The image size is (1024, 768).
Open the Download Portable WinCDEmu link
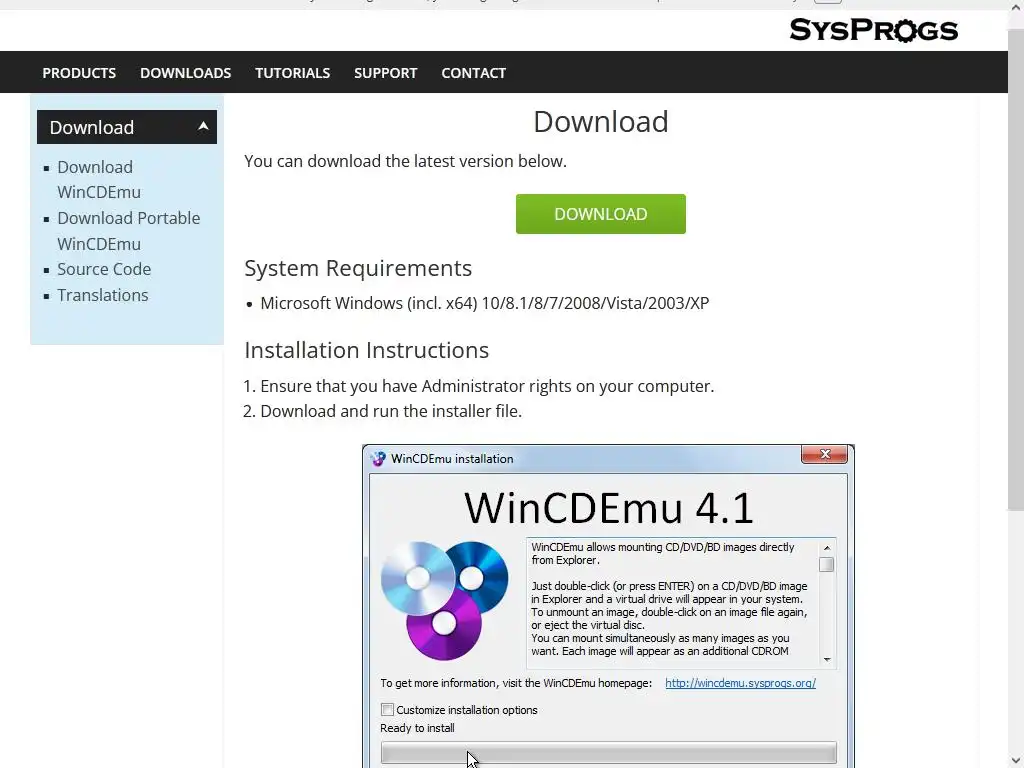pyautogui.click(x=129, y=231)
